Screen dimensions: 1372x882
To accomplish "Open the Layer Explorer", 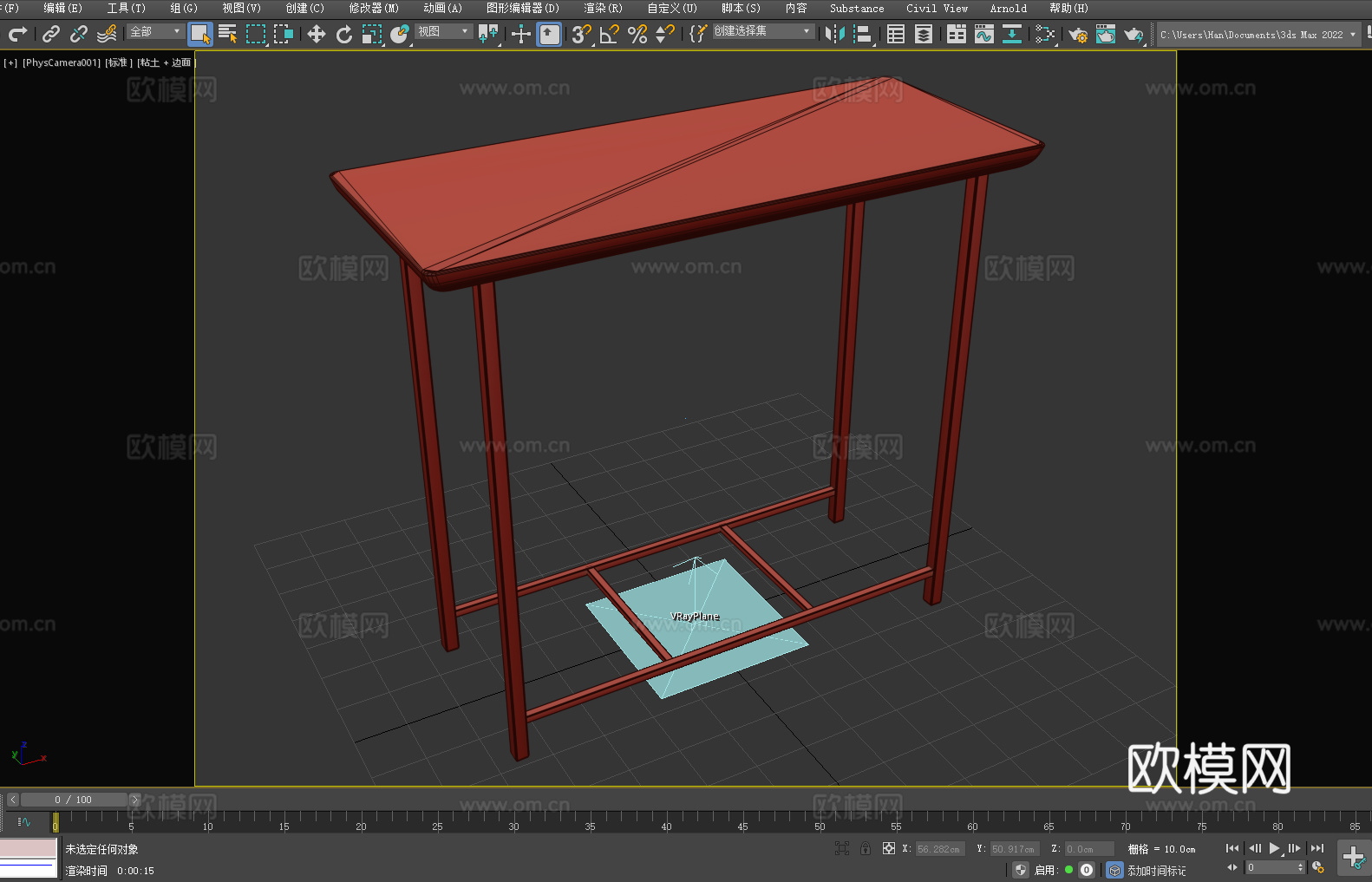I will pyautogui.click(x=924, y=35).
